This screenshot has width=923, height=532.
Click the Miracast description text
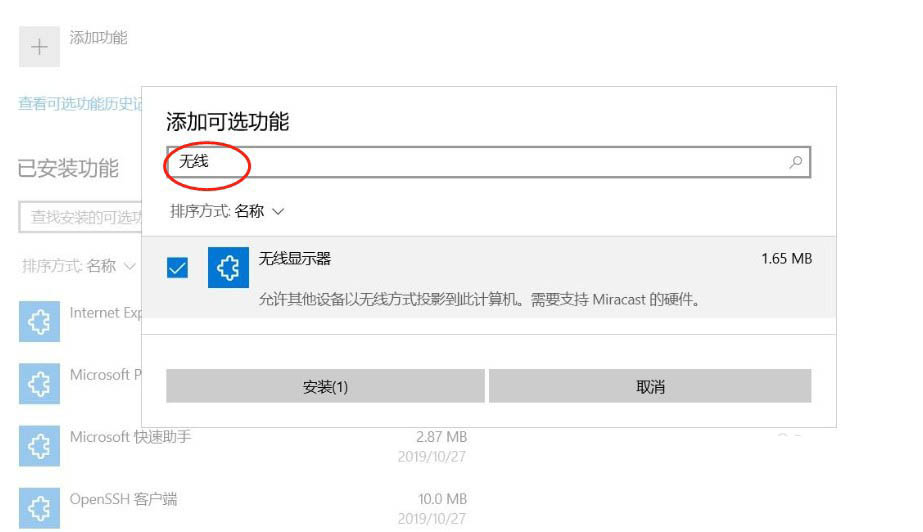tap(480, 300)
